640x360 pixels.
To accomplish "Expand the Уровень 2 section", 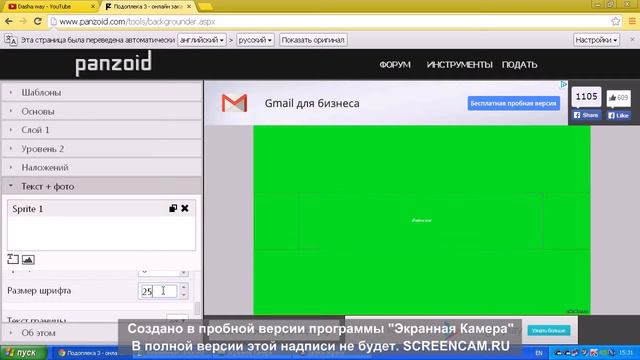I will pos(102,149).
